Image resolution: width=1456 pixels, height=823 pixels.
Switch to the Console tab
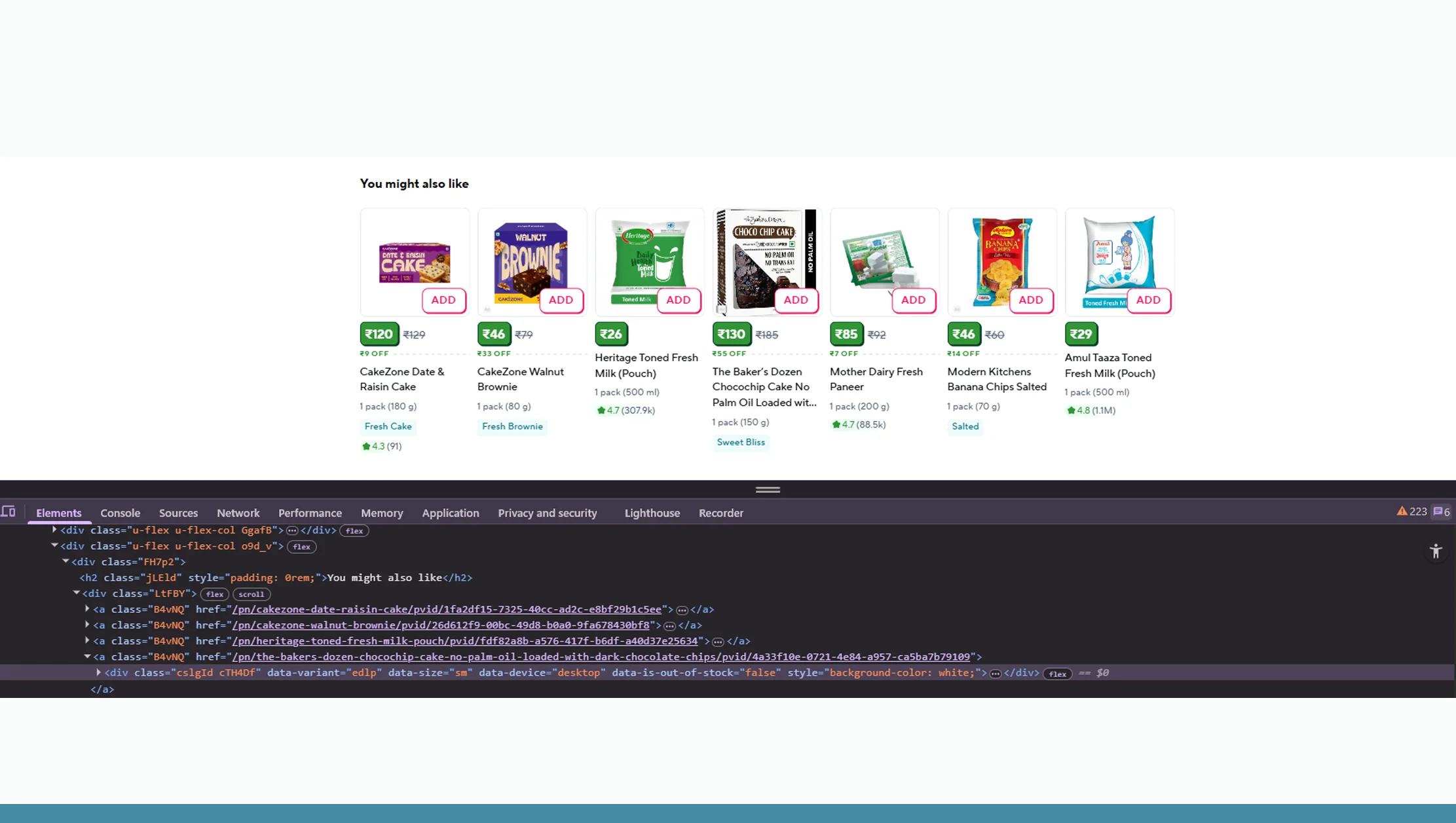(120, 513)
